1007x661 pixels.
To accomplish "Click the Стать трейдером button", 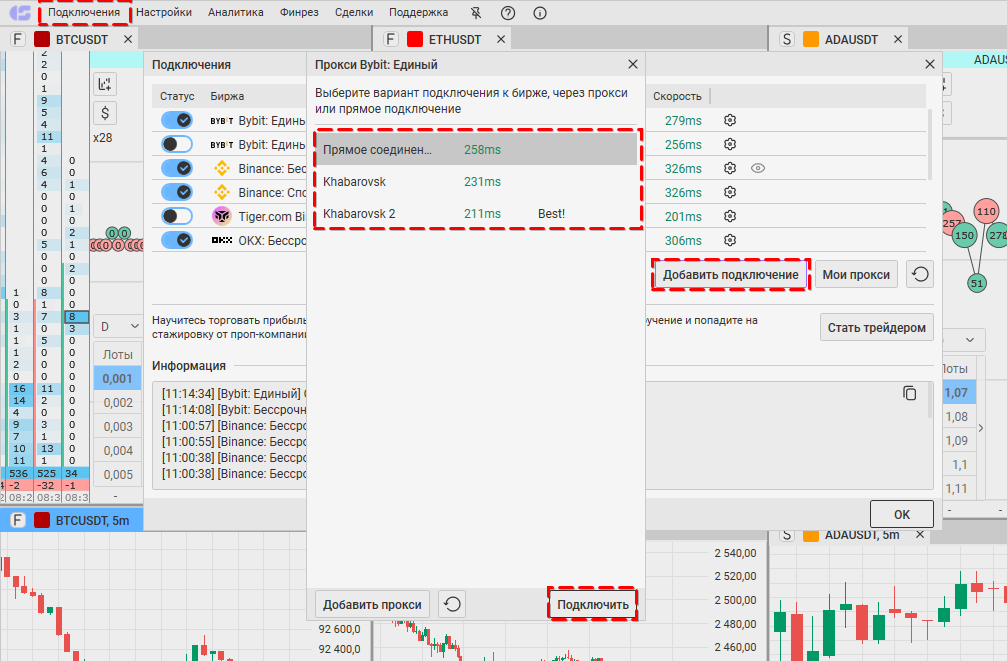I will click(877, 328).
